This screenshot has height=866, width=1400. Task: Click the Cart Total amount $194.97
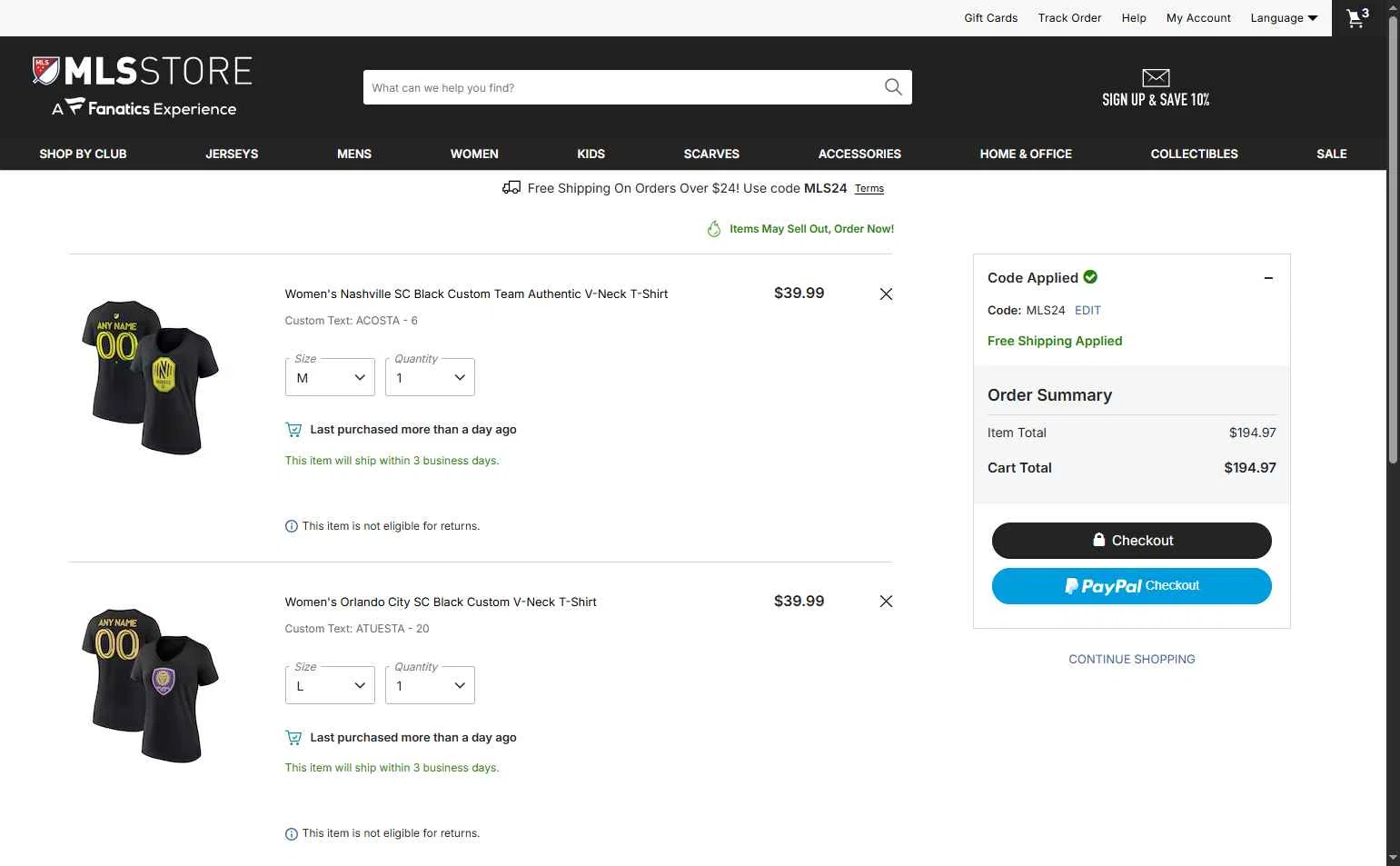point(1249,468)
